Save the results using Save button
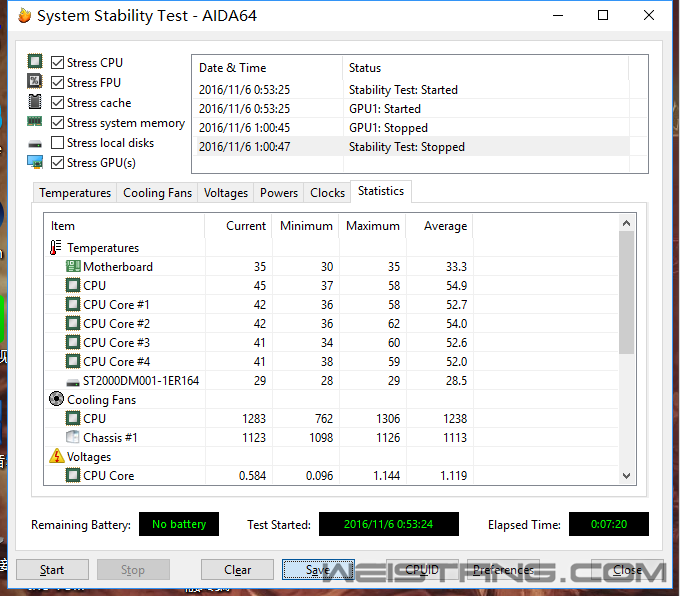The height and width of the screenshot is (596, 680). coord(318,570)
